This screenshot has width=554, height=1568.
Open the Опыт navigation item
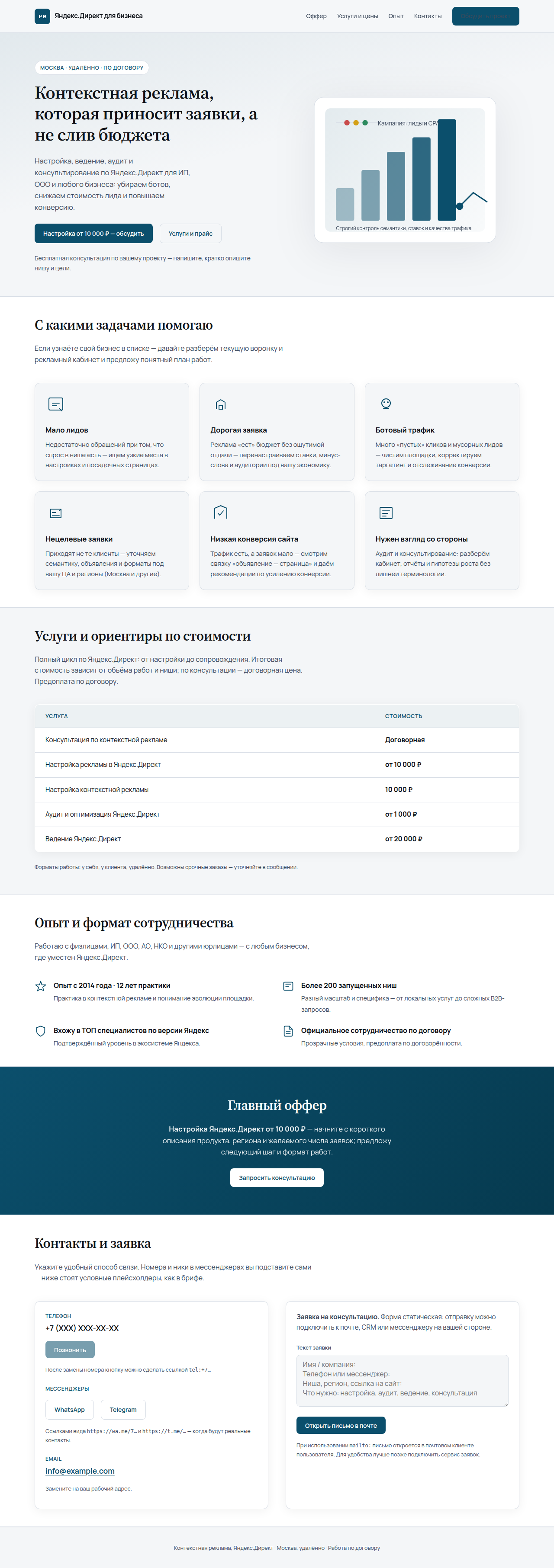coord(396,16)
